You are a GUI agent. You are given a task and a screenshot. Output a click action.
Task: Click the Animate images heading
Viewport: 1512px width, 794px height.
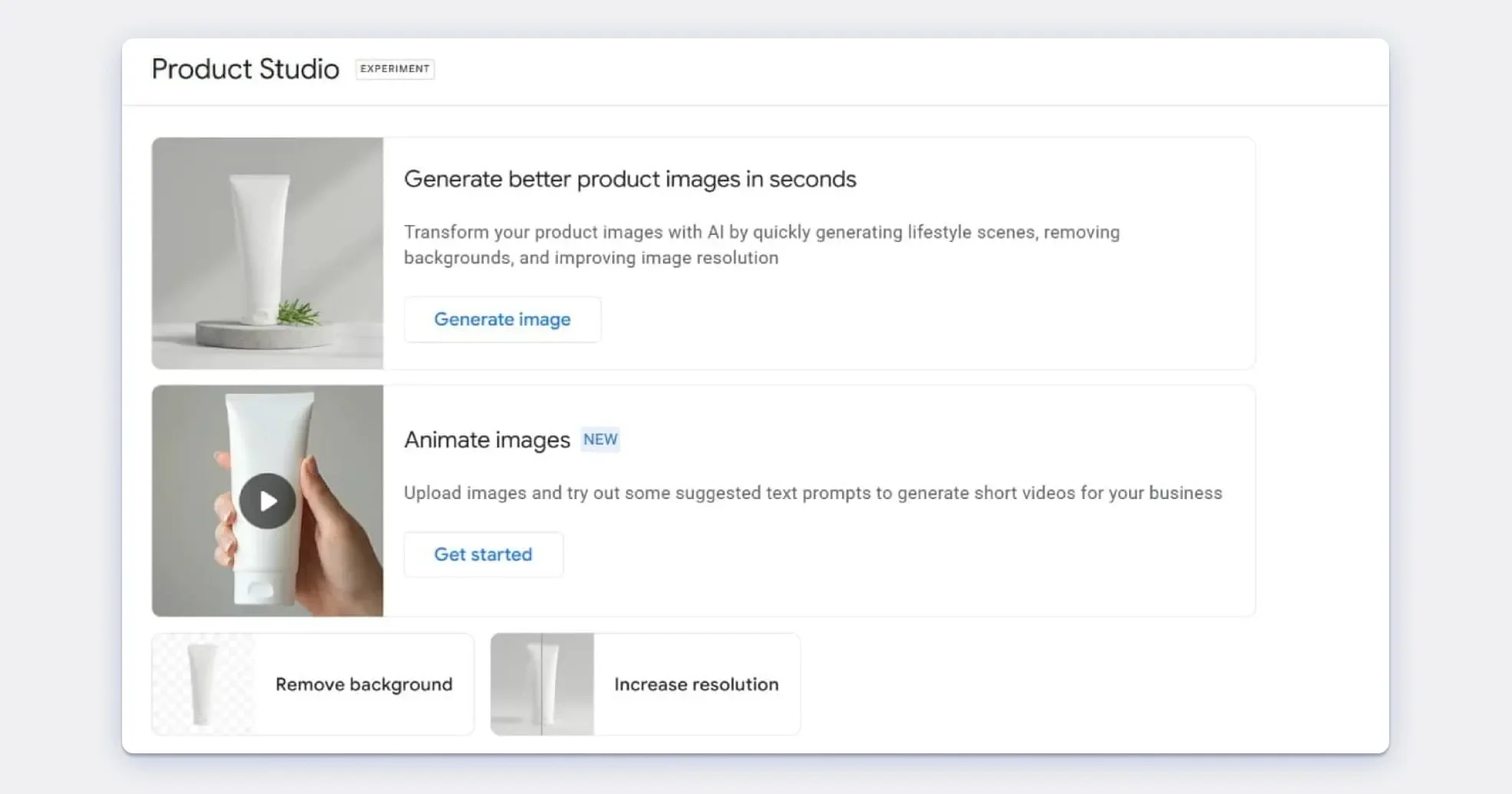(487, 440)
